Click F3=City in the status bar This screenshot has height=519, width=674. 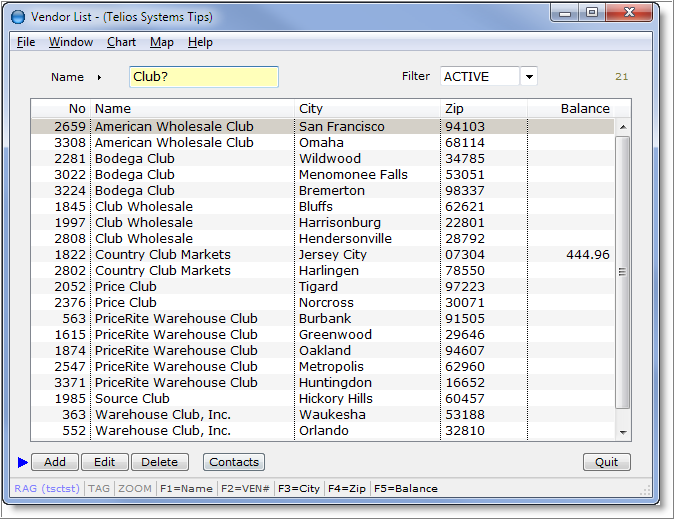pos(299,489)
